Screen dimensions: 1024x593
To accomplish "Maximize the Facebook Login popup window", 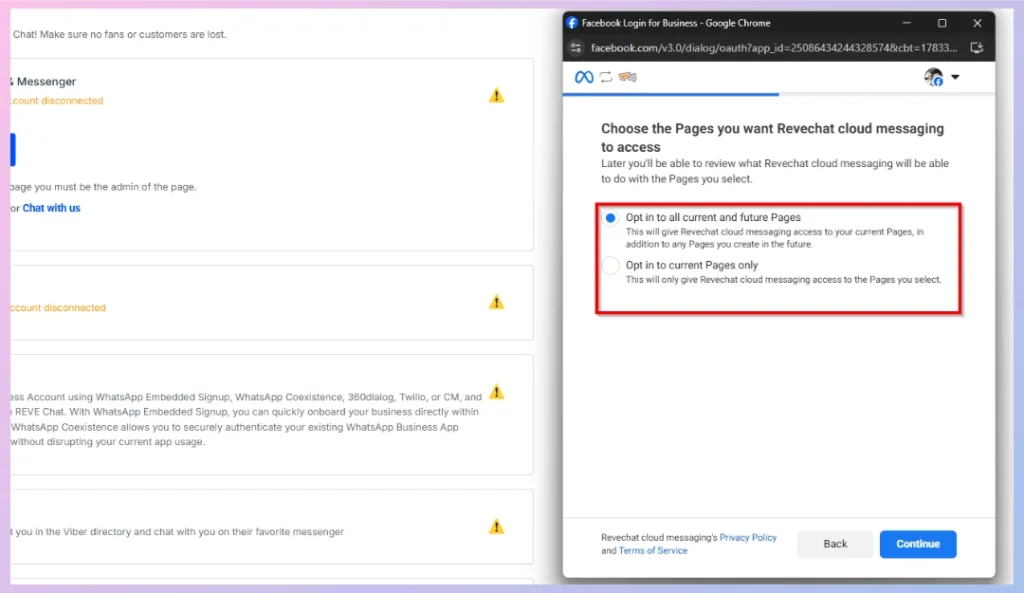I will pos(942,23).
